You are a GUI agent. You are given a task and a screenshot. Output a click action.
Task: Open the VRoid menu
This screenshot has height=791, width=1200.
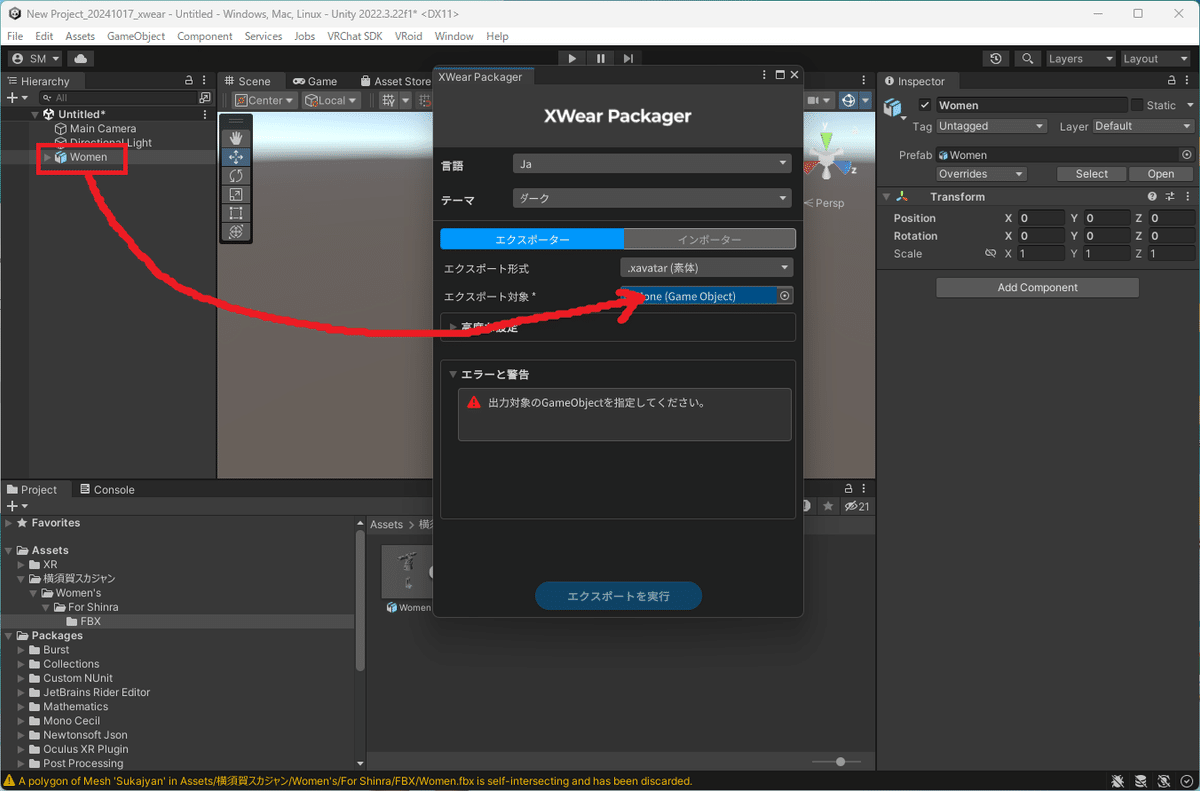[408, 36]
